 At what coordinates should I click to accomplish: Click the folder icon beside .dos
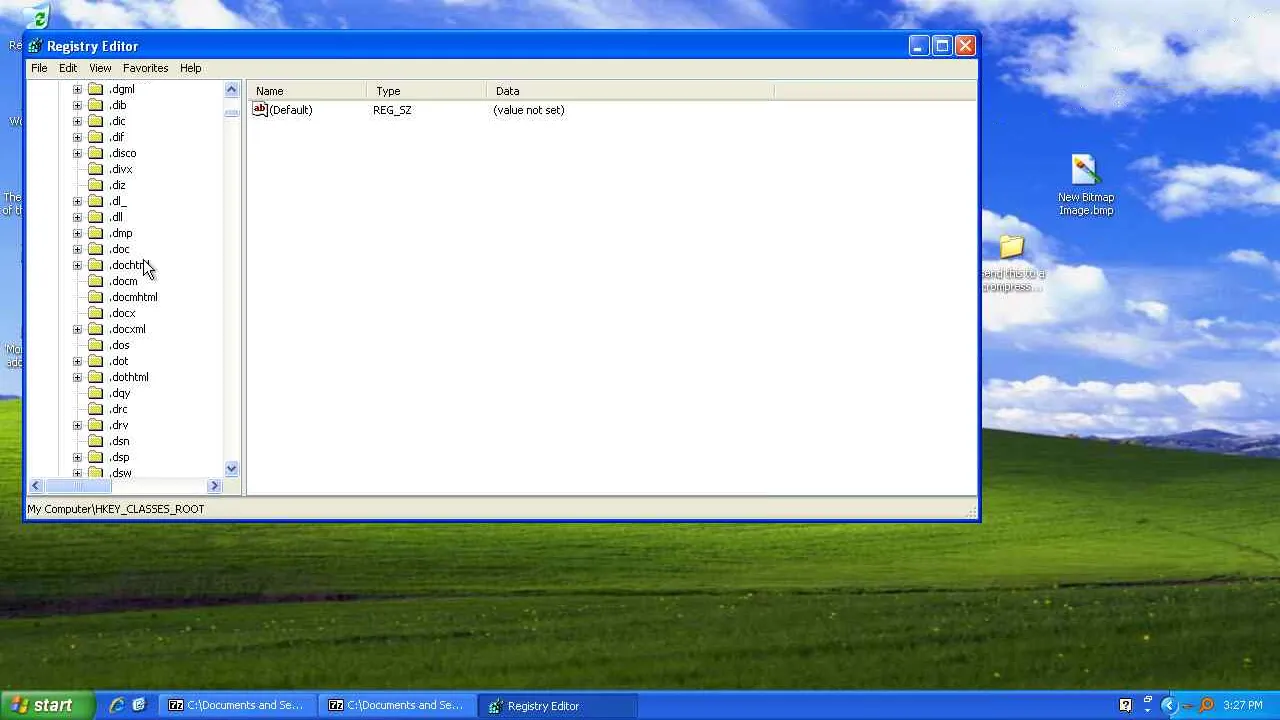coord(96,345)
